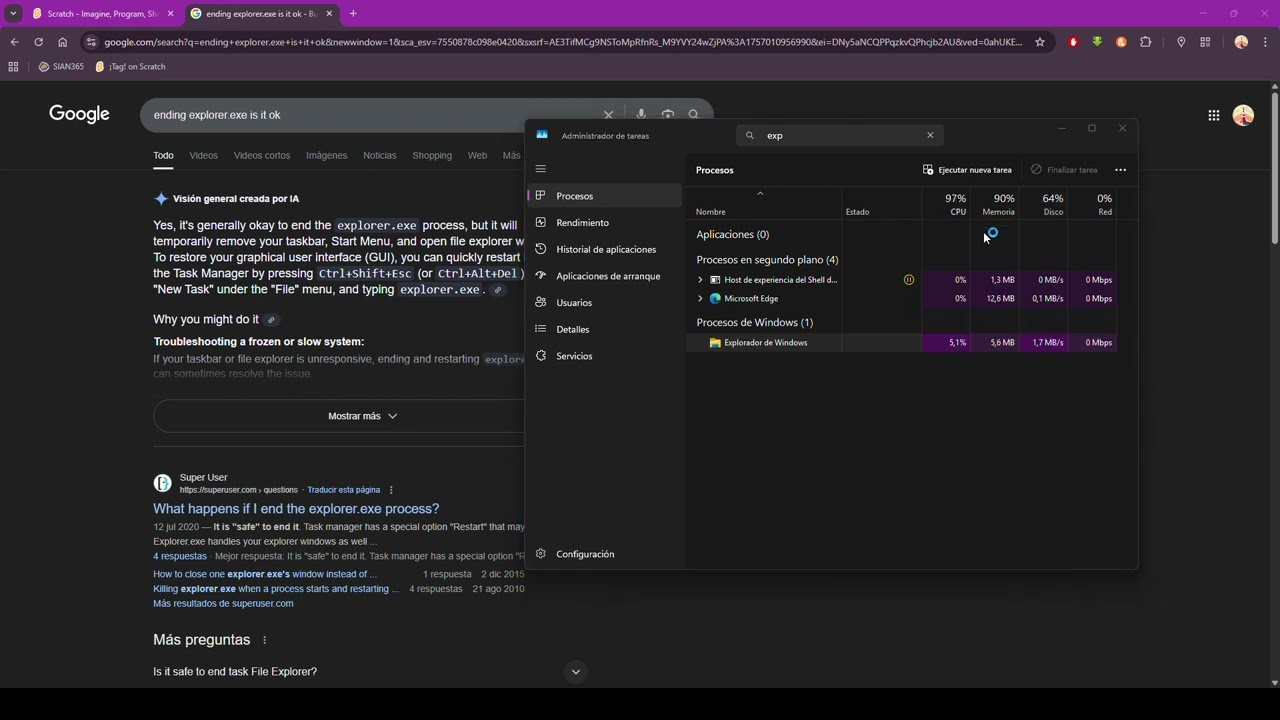Image resolution: width=1280 pixels, height=720 pixels.
Task: Open the Google apps grid
Action: [1213, 115]
